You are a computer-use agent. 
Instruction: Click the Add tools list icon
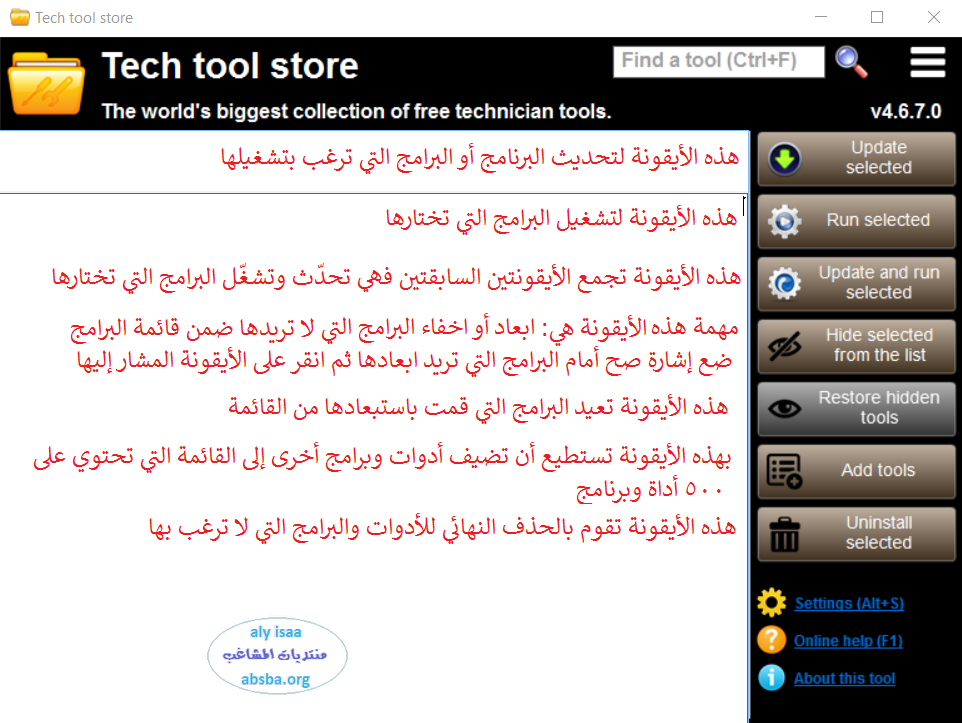pos(785,471)
